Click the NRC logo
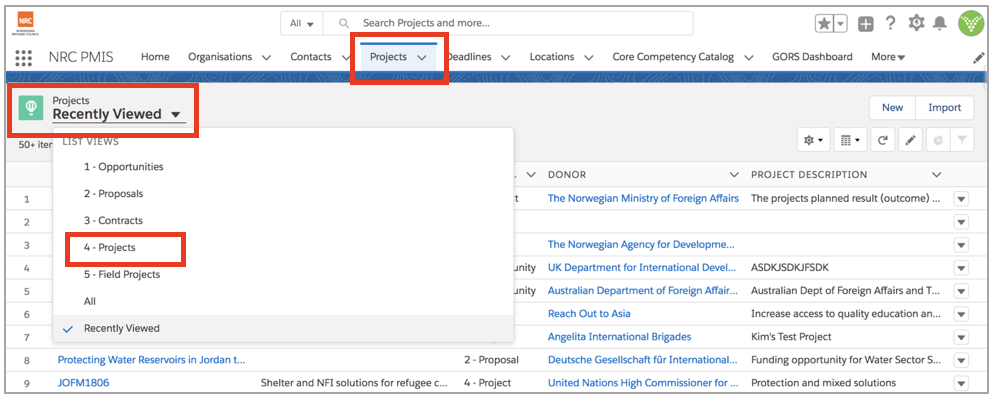The image size is (994, 401). 26,22
